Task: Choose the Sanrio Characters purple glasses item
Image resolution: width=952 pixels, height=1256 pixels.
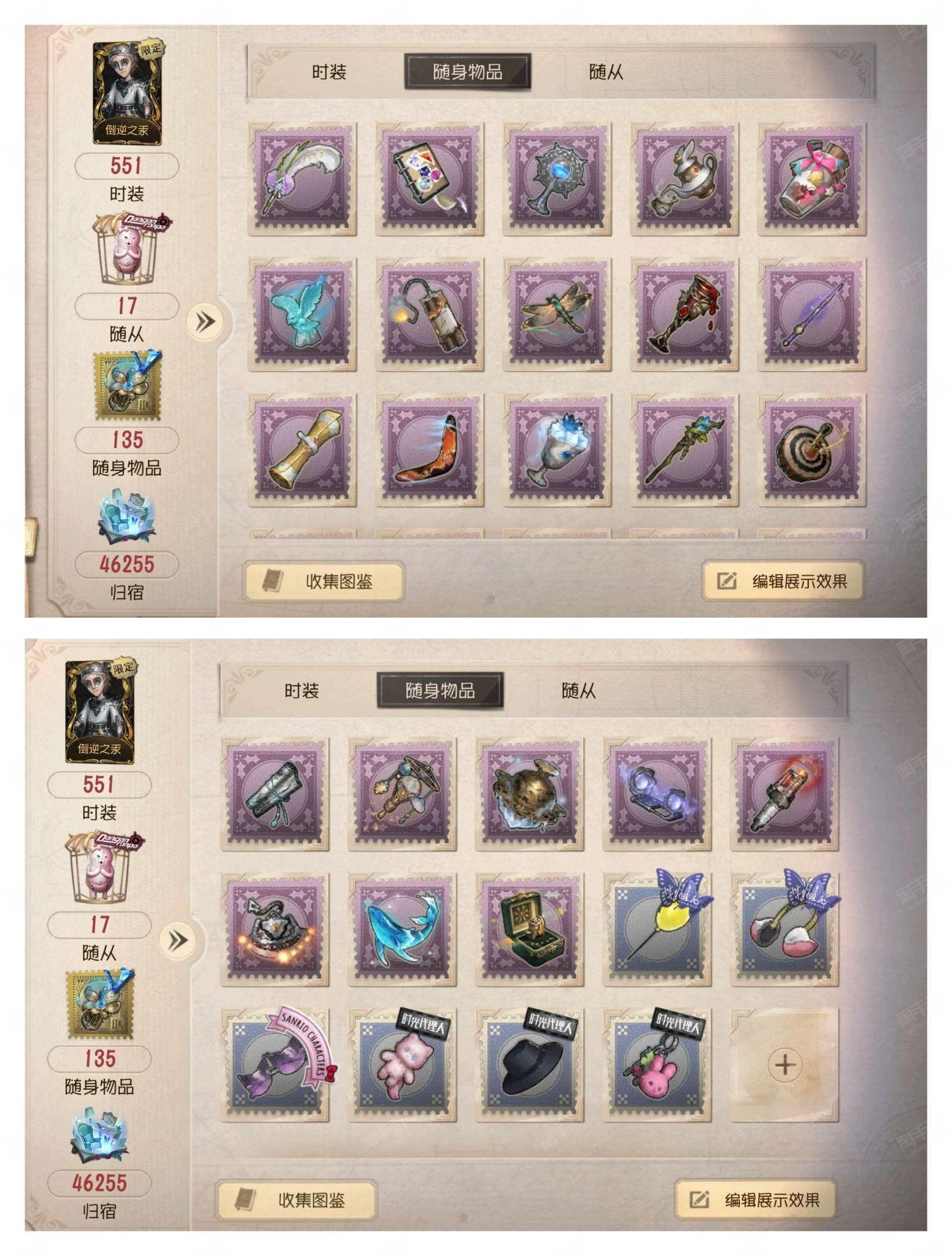Action: (275, 1065)
